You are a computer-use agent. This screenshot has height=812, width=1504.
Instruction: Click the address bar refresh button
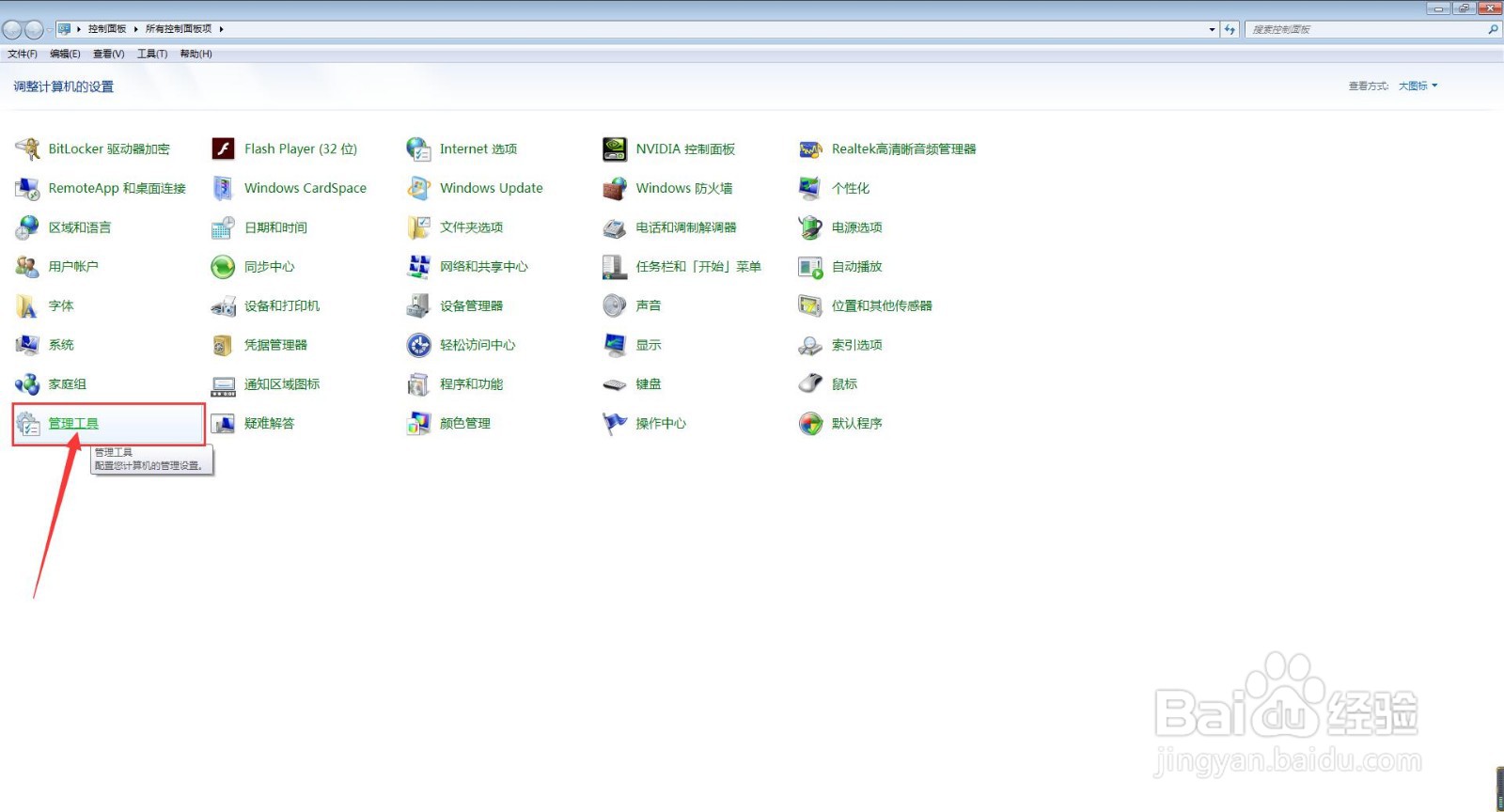point(1230,29)
